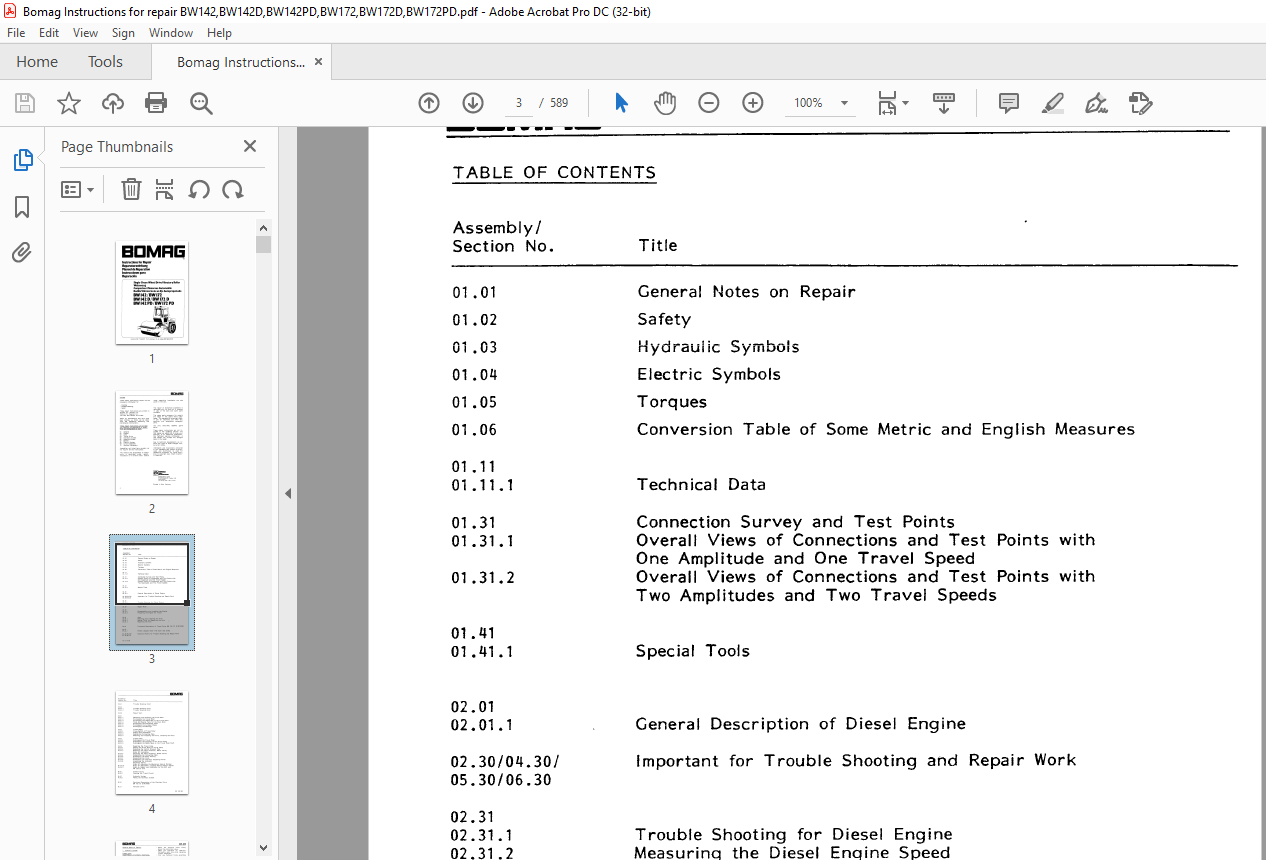Select page 3 thumbnail
This screenshot has width=1266, height=860.
coord(152,592)
